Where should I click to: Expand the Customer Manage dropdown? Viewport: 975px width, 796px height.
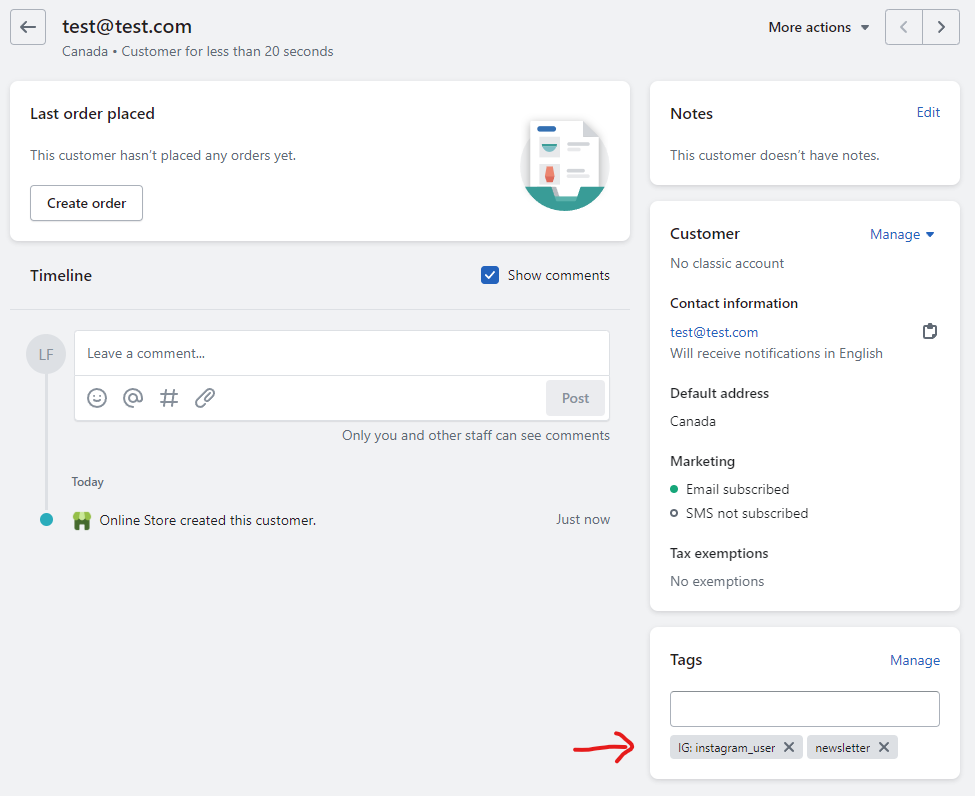pyautogui.click(x=902, y=234)
